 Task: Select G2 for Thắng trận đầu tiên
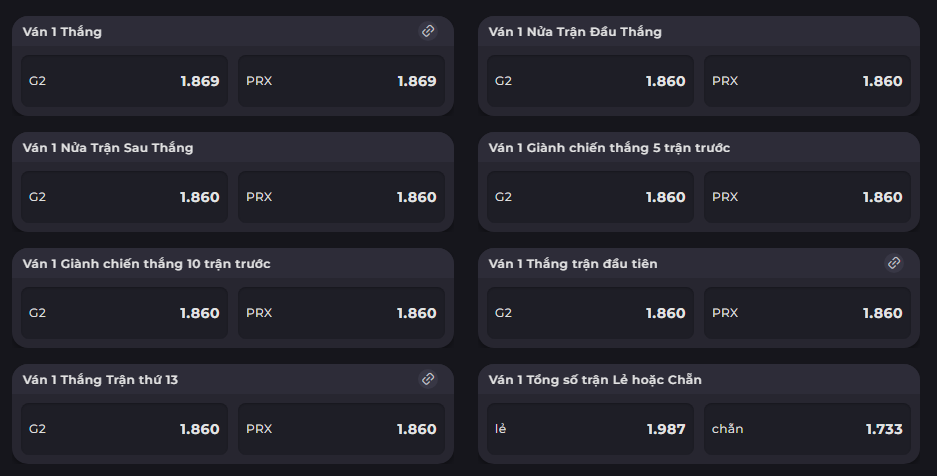click(x=590, y=313)
